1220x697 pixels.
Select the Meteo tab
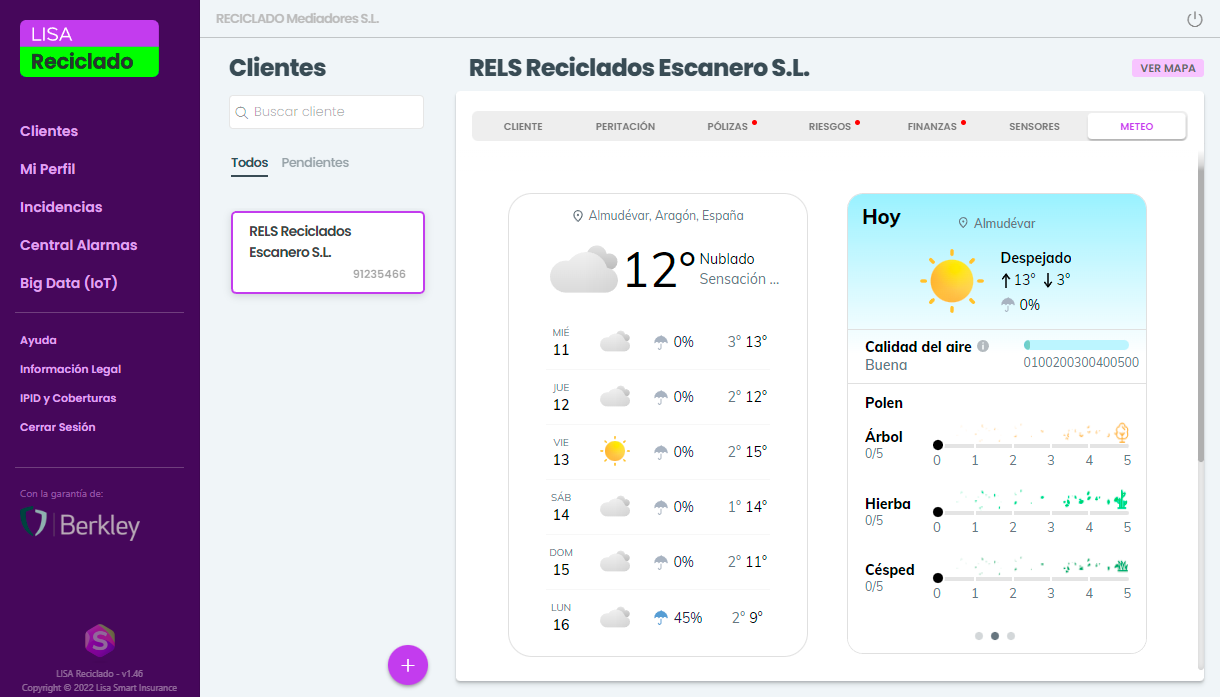(1137, 127)
